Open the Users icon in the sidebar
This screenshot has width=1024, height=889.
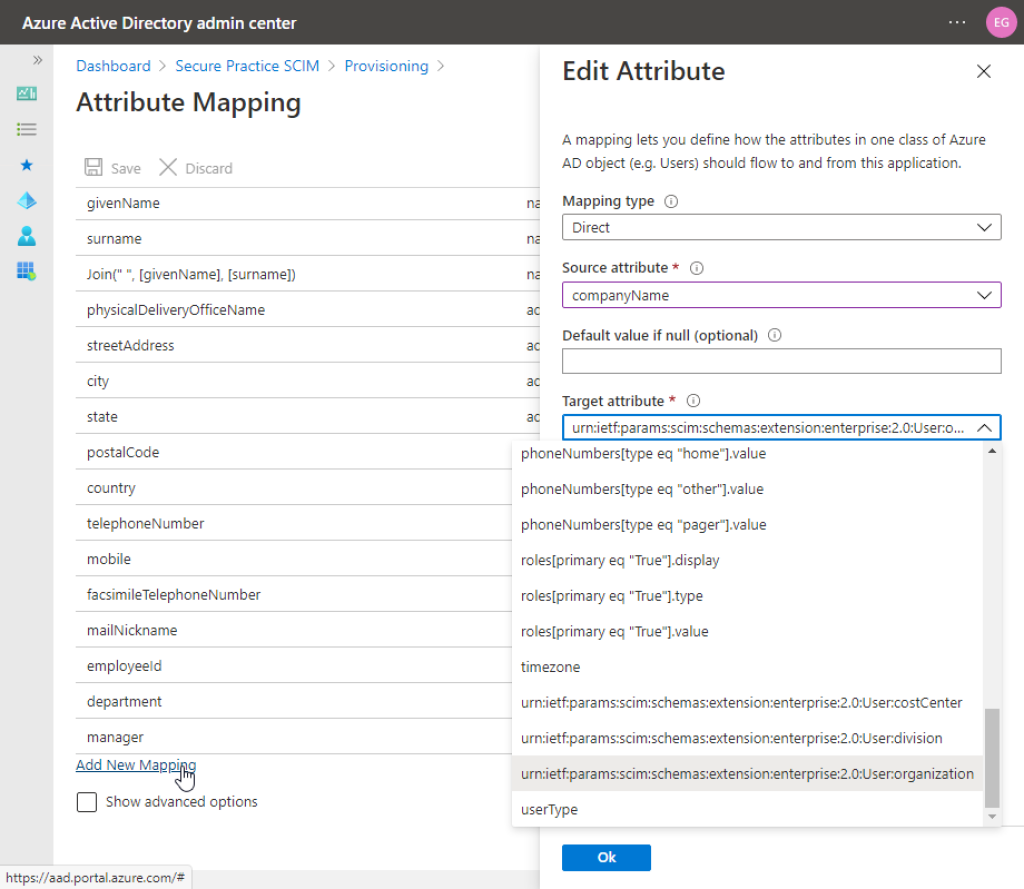point(26,236)
